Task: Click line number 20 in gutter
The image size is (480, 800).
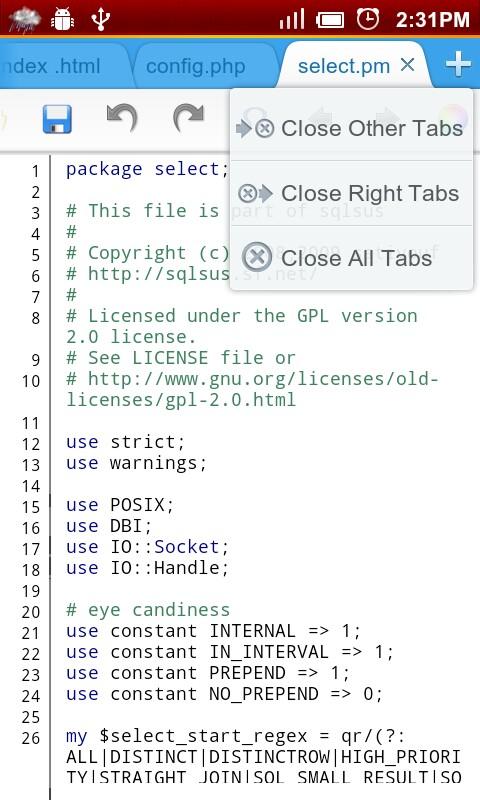Action: [31, 612]
